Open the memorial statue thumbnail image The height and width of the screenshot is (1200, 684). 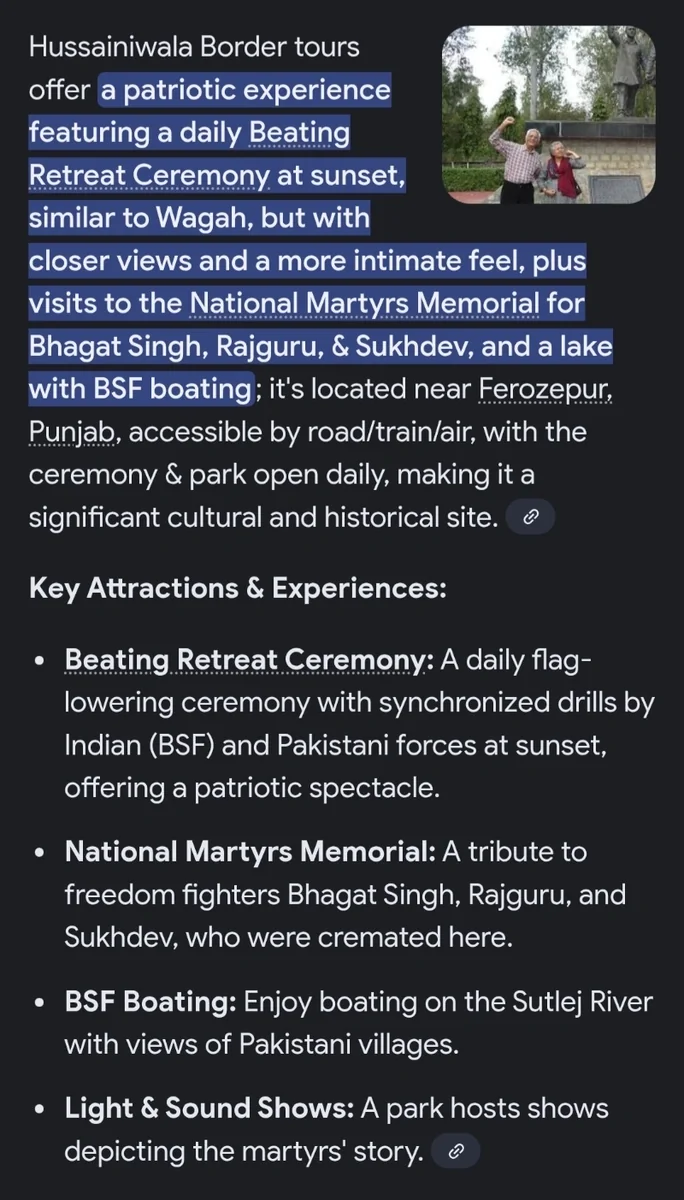tap(548, 115)
